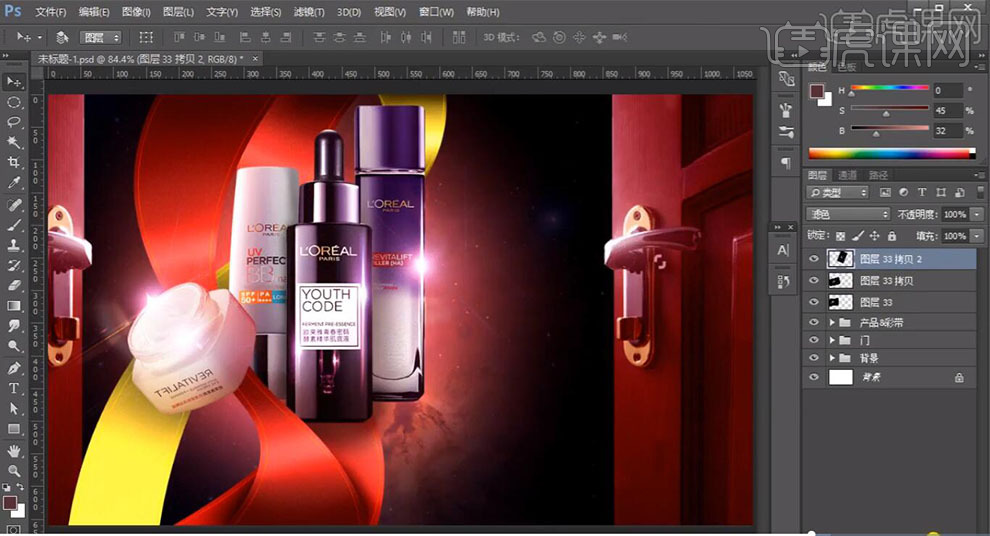Expand the 背景 layer group folder
Image resolution: width=990 pixels, height=536 pixels.
coord(832,358)
